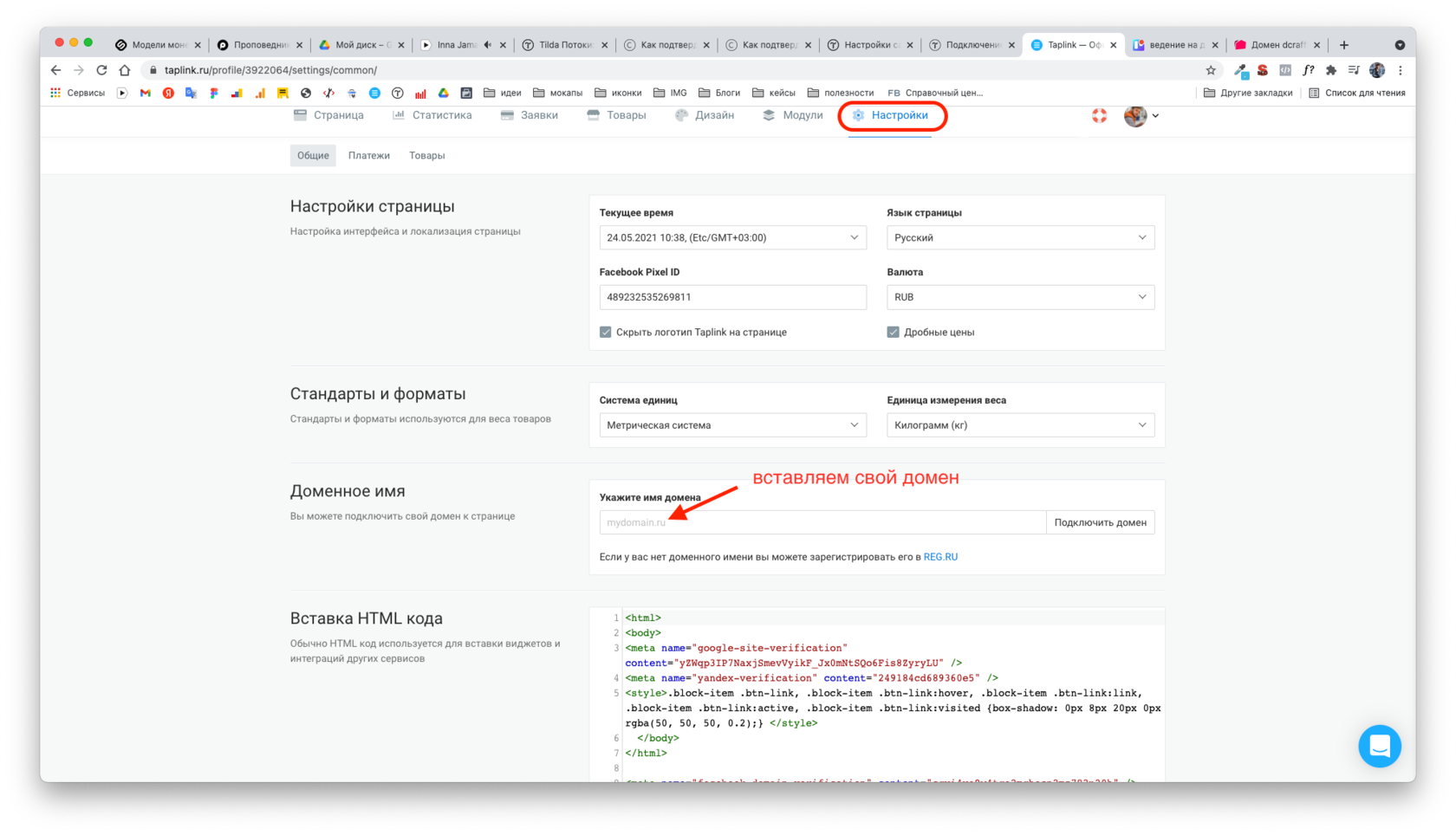The height and width of the screenshot is (835, 1456).
Task: Open the Система единиц dropdown
Action: coord(732,425)
